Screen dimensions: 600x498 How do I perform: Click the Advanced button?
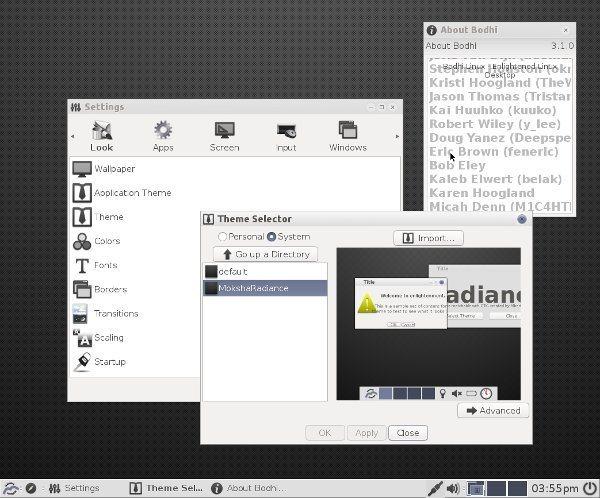click(493, 411)
